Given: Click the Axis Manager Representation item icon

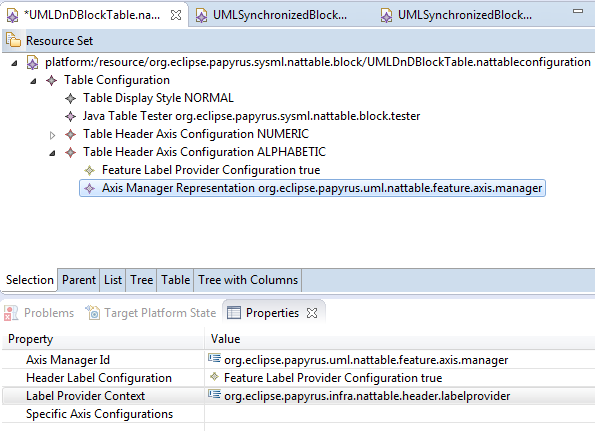Looking at the screenshot, I should click(x=90, y=188).
